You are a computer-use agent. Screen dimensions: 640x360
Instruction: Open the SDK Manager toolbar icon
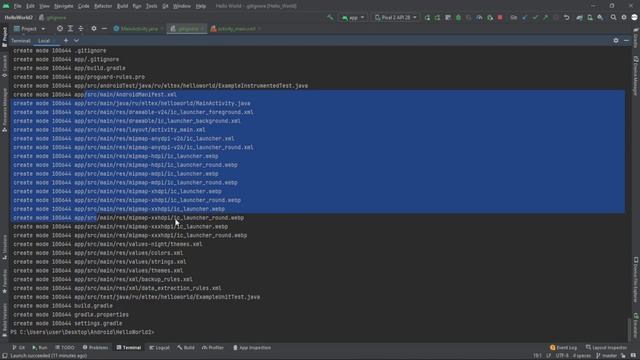pyautogui.click(x=600, y=18)
